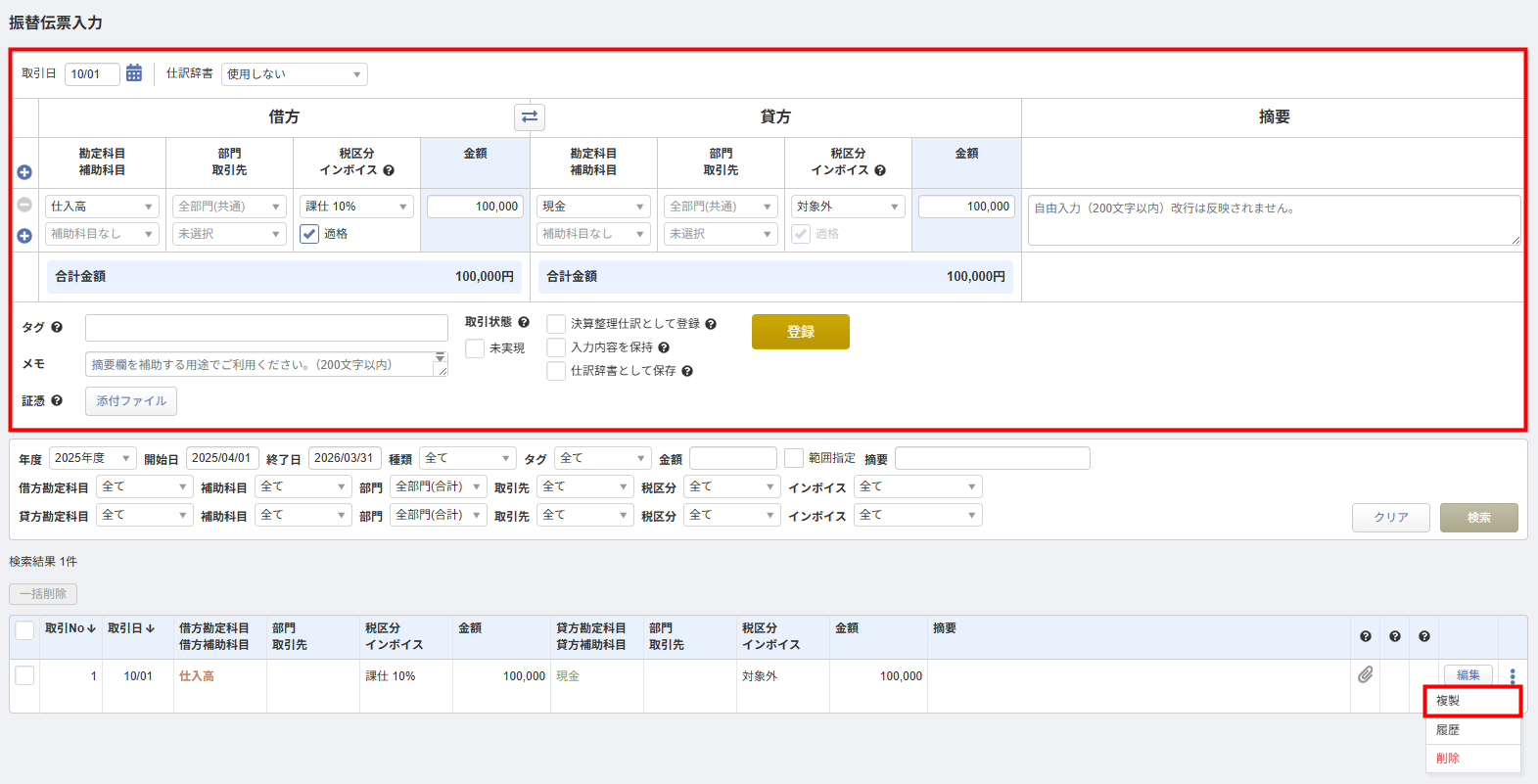1538x784 pixels.
Task: Check 決算整理仕訳として登録 option
Action: coord(556,324)
